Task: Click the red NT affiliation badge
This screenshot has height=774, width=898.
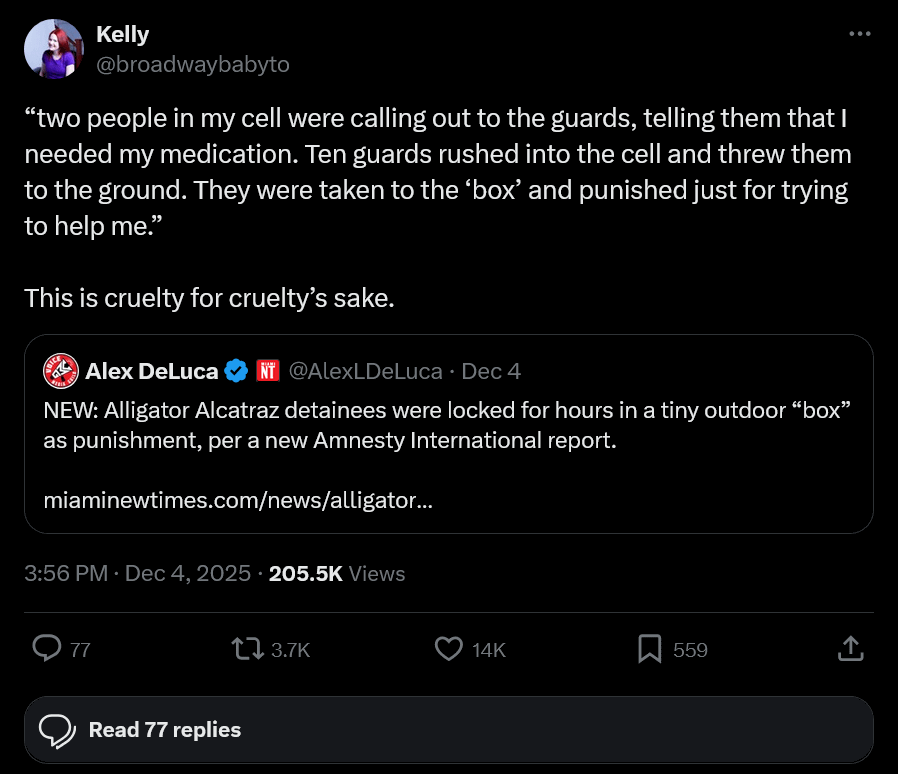Action: click(267, 372)
